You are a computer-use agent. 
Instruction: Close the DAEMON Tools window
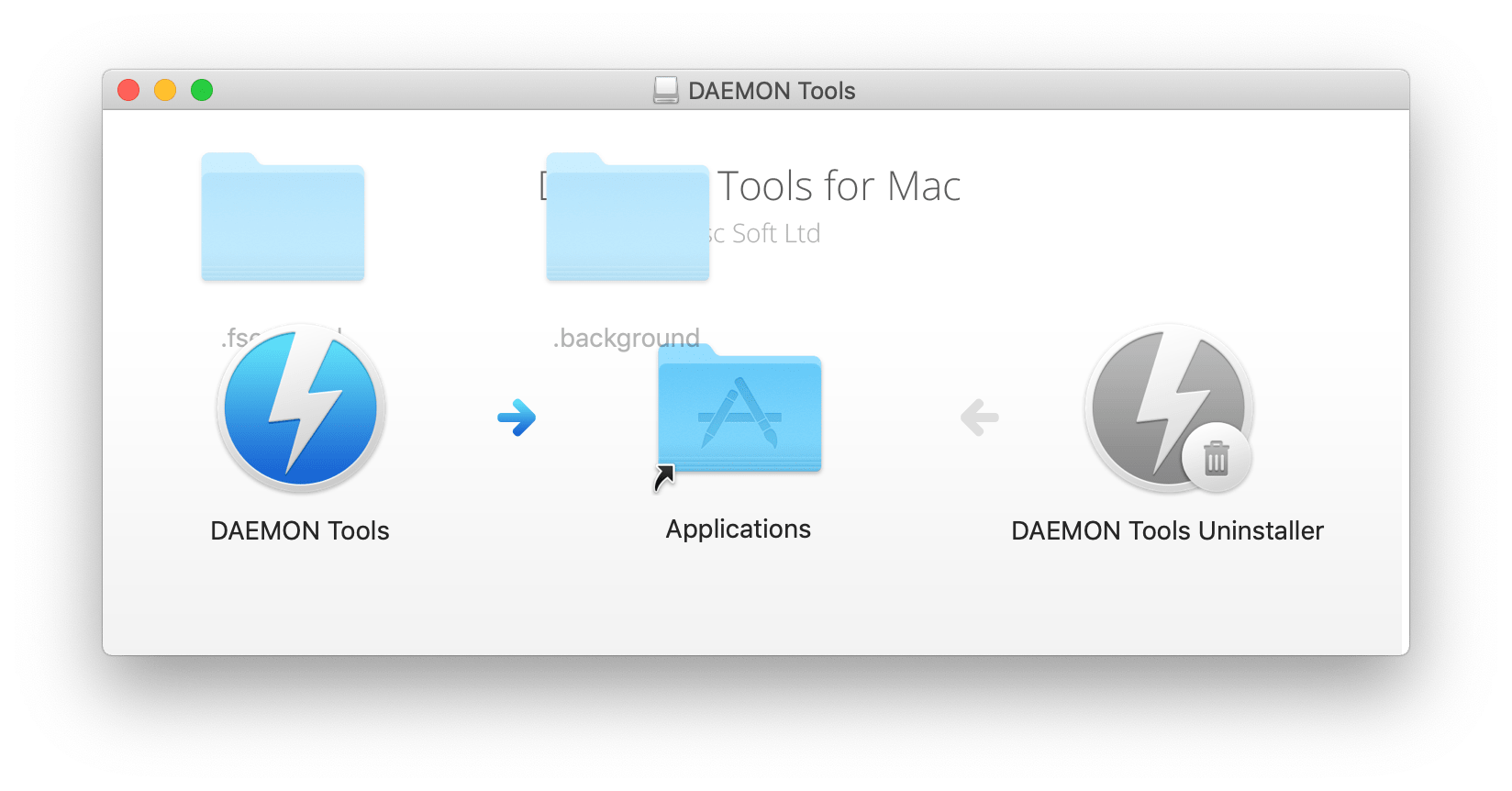click(128, 90)
